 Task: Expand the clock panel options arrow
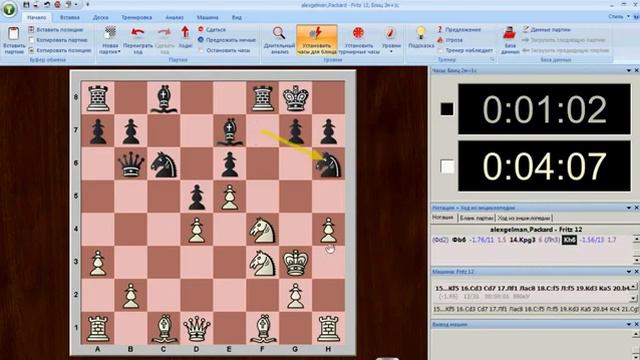click(x=629, y=71)
